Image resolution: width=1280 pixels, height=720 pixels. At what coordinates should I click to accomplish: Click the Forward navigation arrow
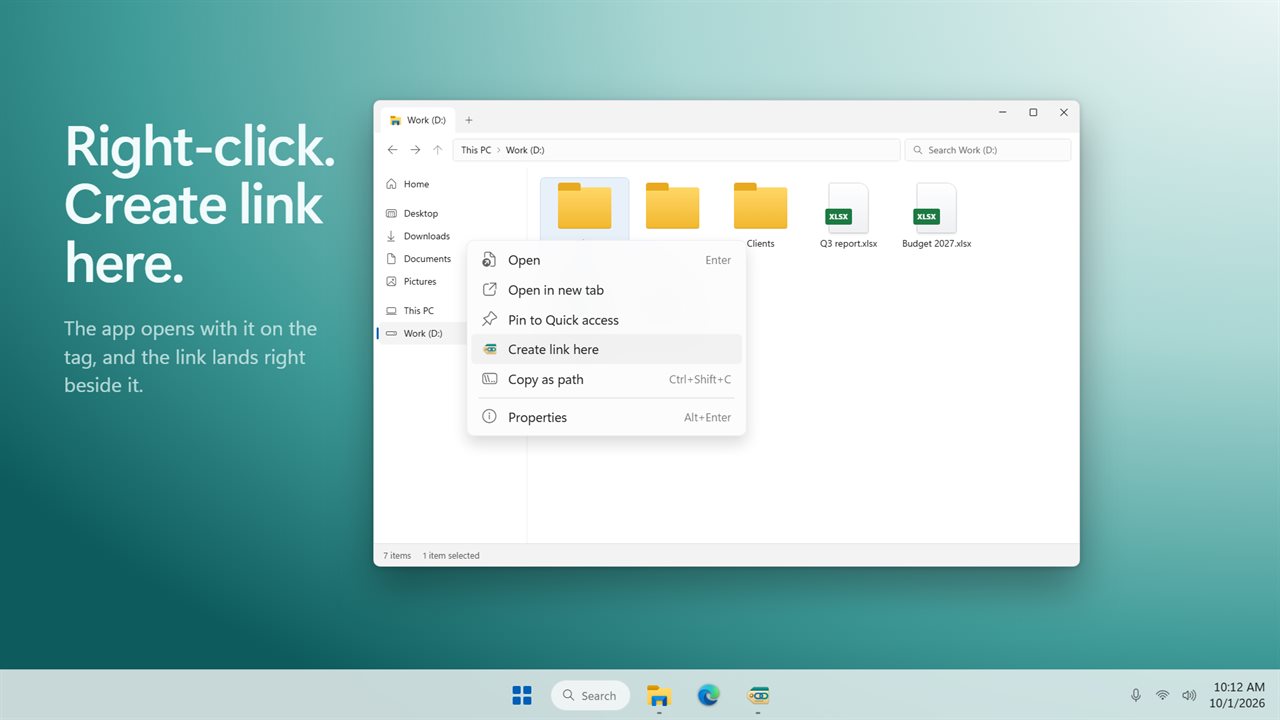click(415, 150)
